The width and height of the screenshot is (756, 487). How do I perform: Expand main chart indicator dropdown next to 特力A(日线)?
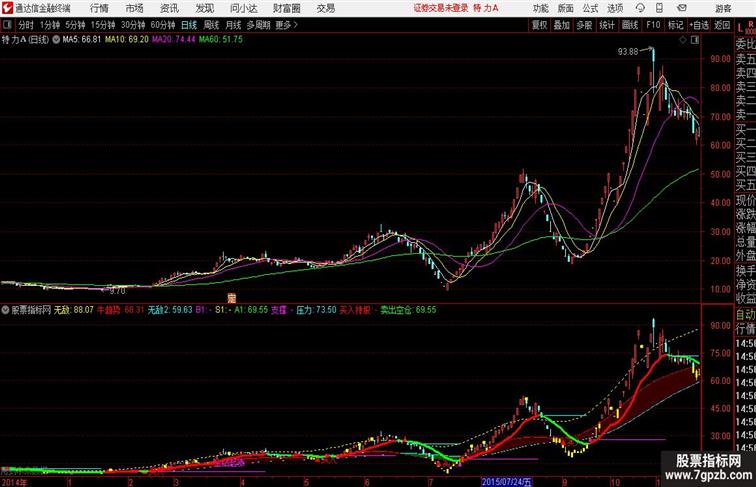pyautogui.click(x=56, y=40)
